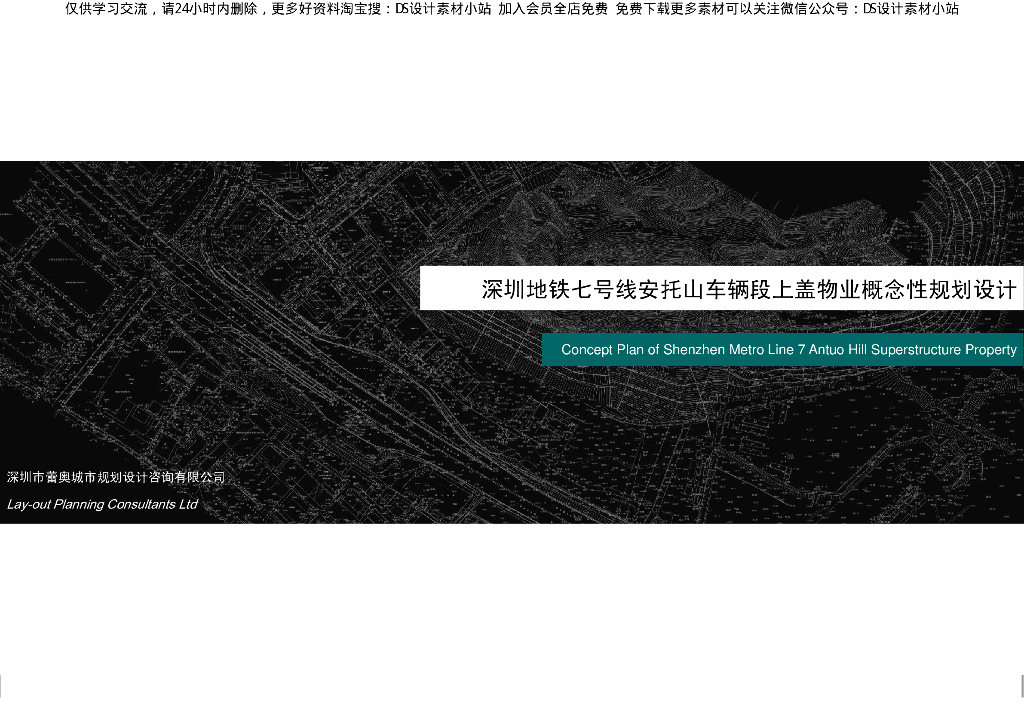Click "Superstructure Property" at the subtitle end
The image size is (1024, 724).
click(944, 350)
